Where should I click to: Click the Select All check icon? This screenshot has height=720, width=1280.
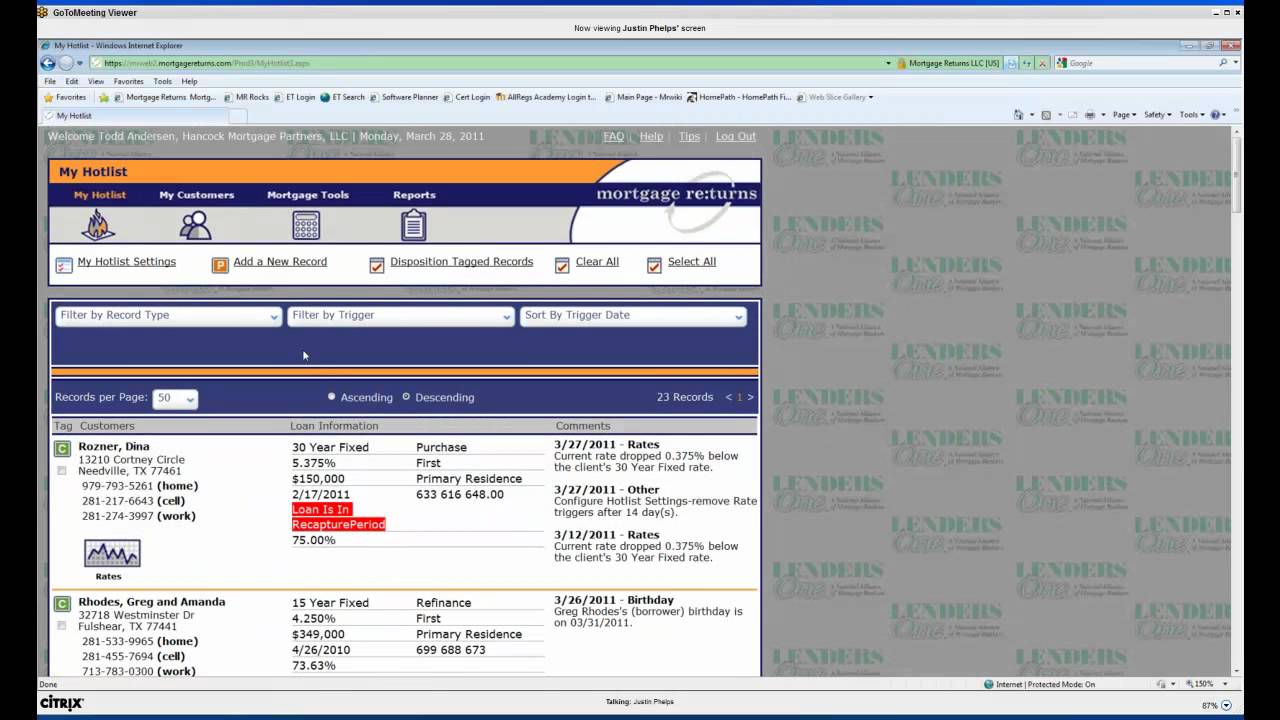point(654,265)
